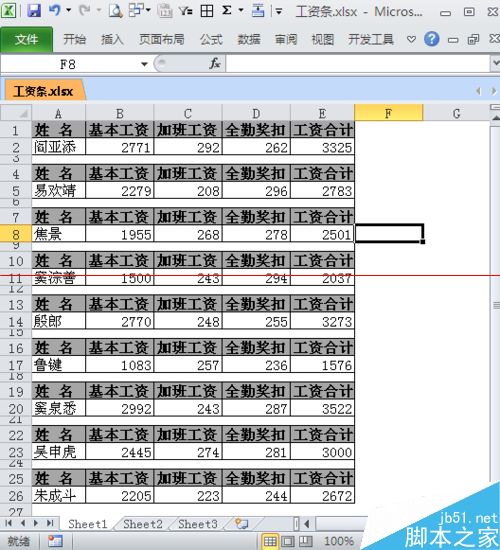The height and width of the screenshot is (550, 500).
Task: Open the Name Box dropdown arrow
Action: pos(144,64)
